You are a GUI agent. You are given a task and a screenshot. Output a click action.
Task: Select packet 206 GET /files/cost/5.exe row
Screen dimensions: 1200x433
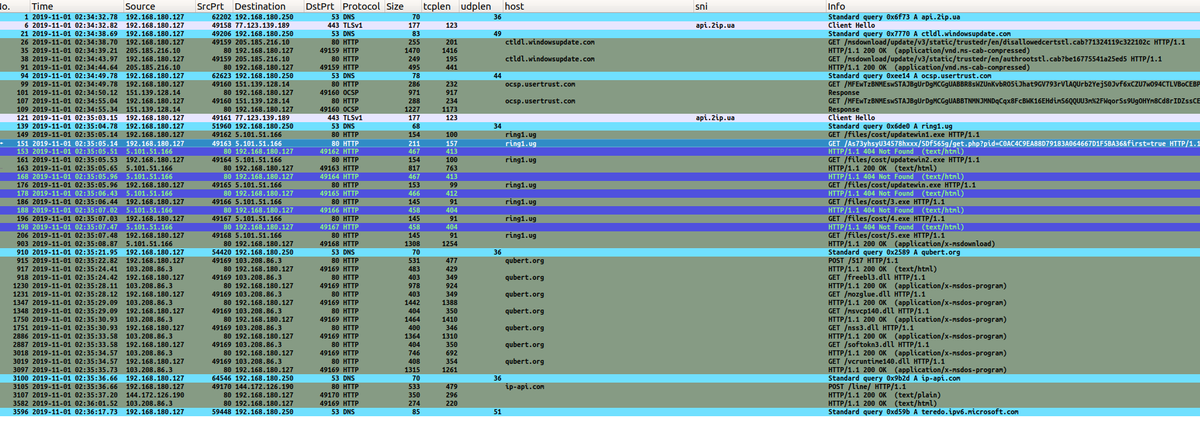point(600,233)
